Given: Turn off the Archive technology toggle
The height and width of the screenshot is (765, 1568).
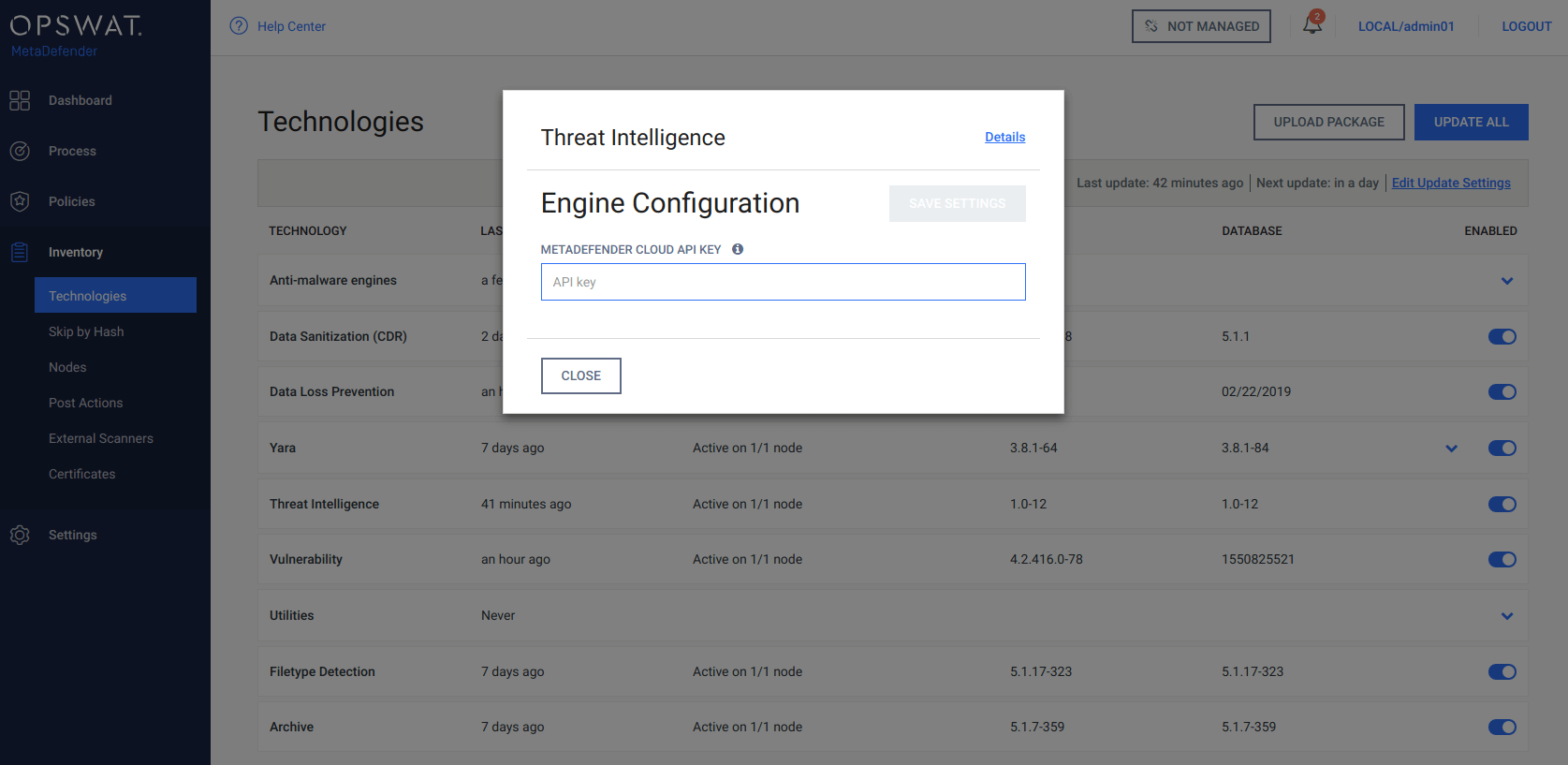Looking at the screenshot, I should tap(1502, 727).
